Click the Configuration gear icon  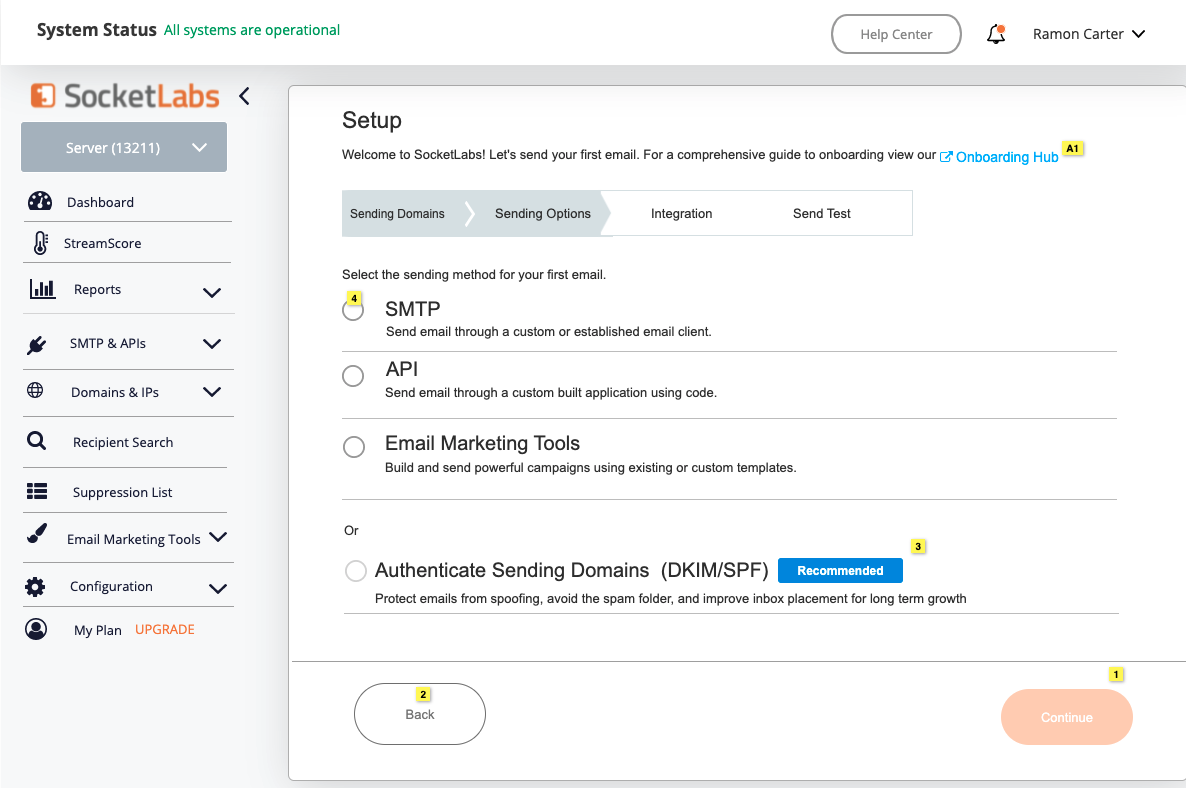[x=35, y=587]
